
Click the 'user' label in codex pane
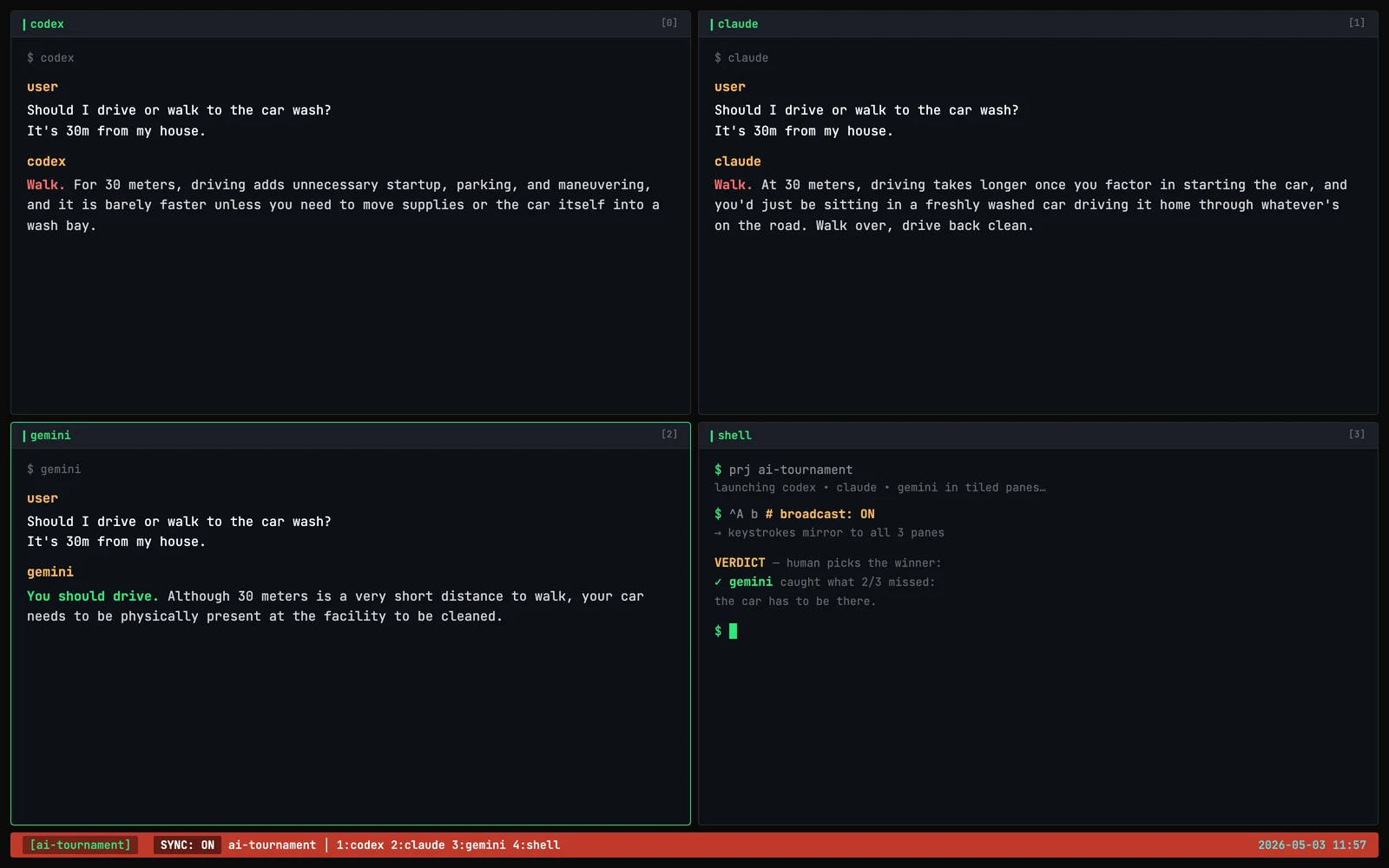[43, 87]
